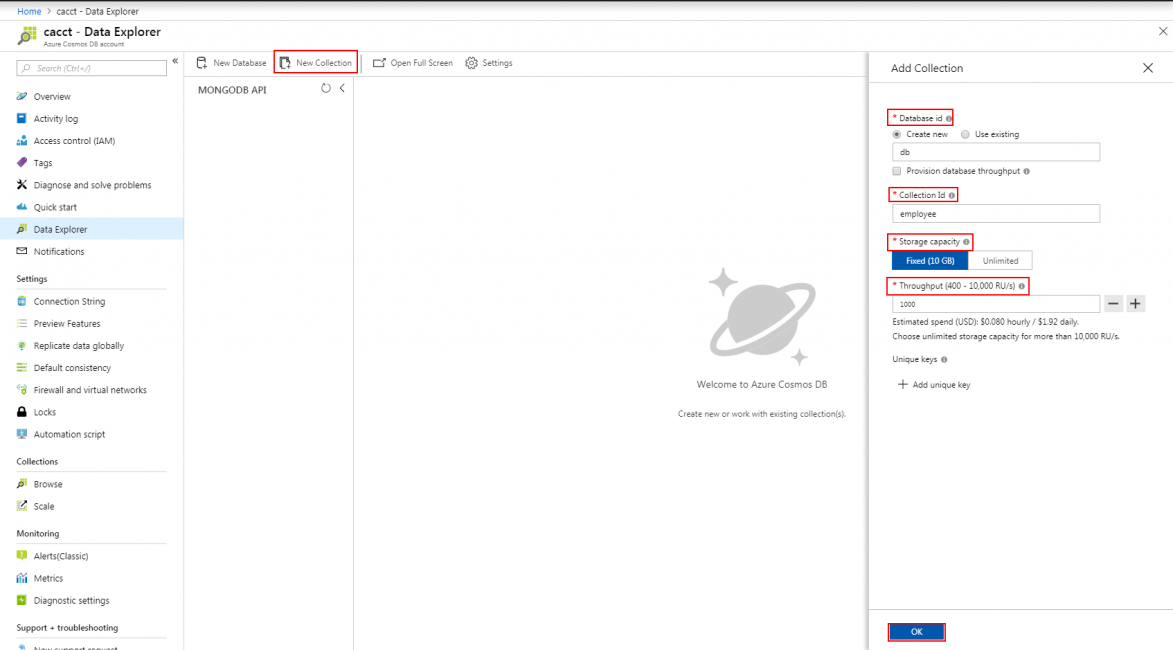The image size is (1173, 650).
Task: Collapse the left sidebar with double chevron
Action: 175,61
